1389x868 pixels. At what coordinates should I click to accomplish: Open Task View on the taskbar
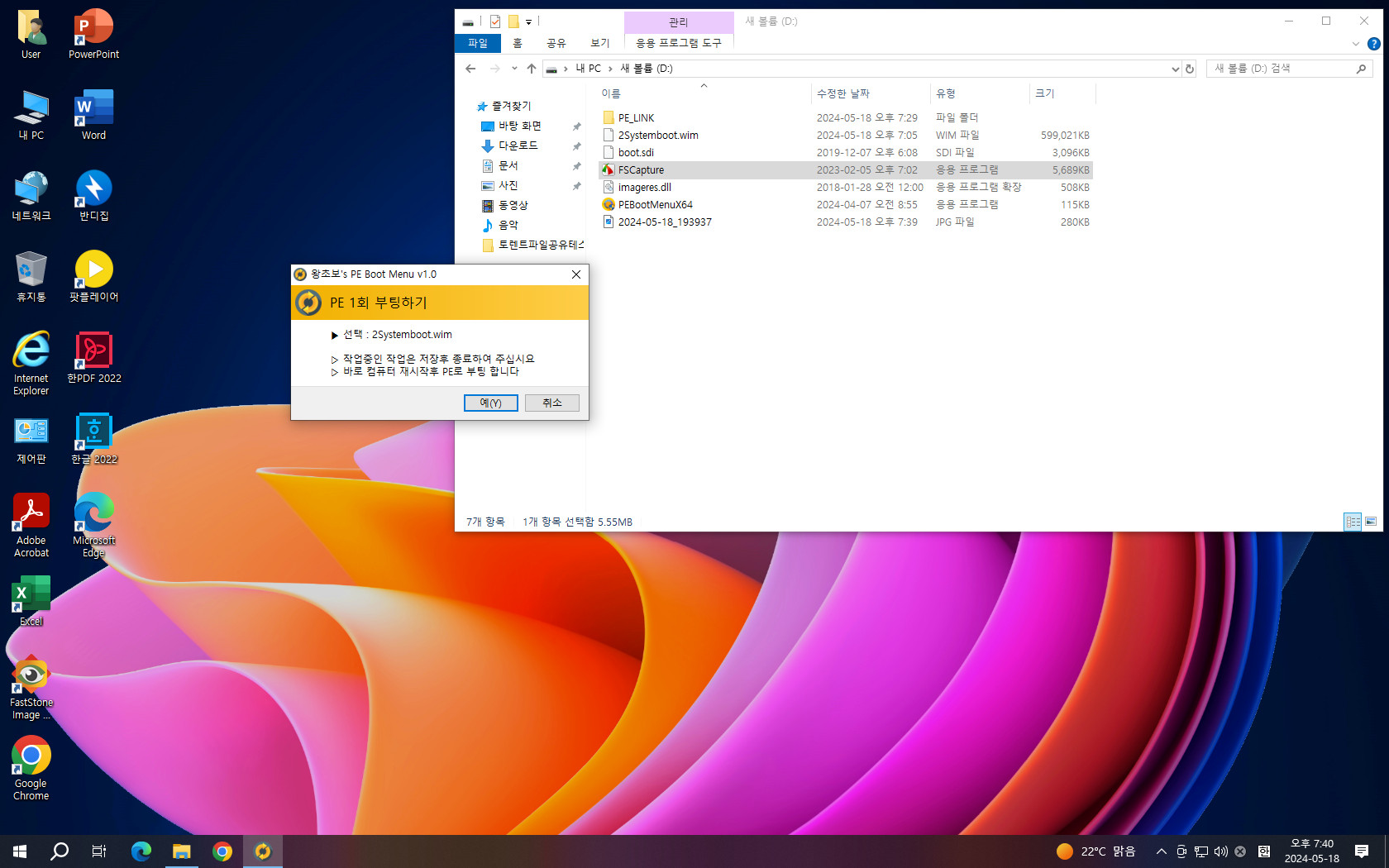[99, 851]
